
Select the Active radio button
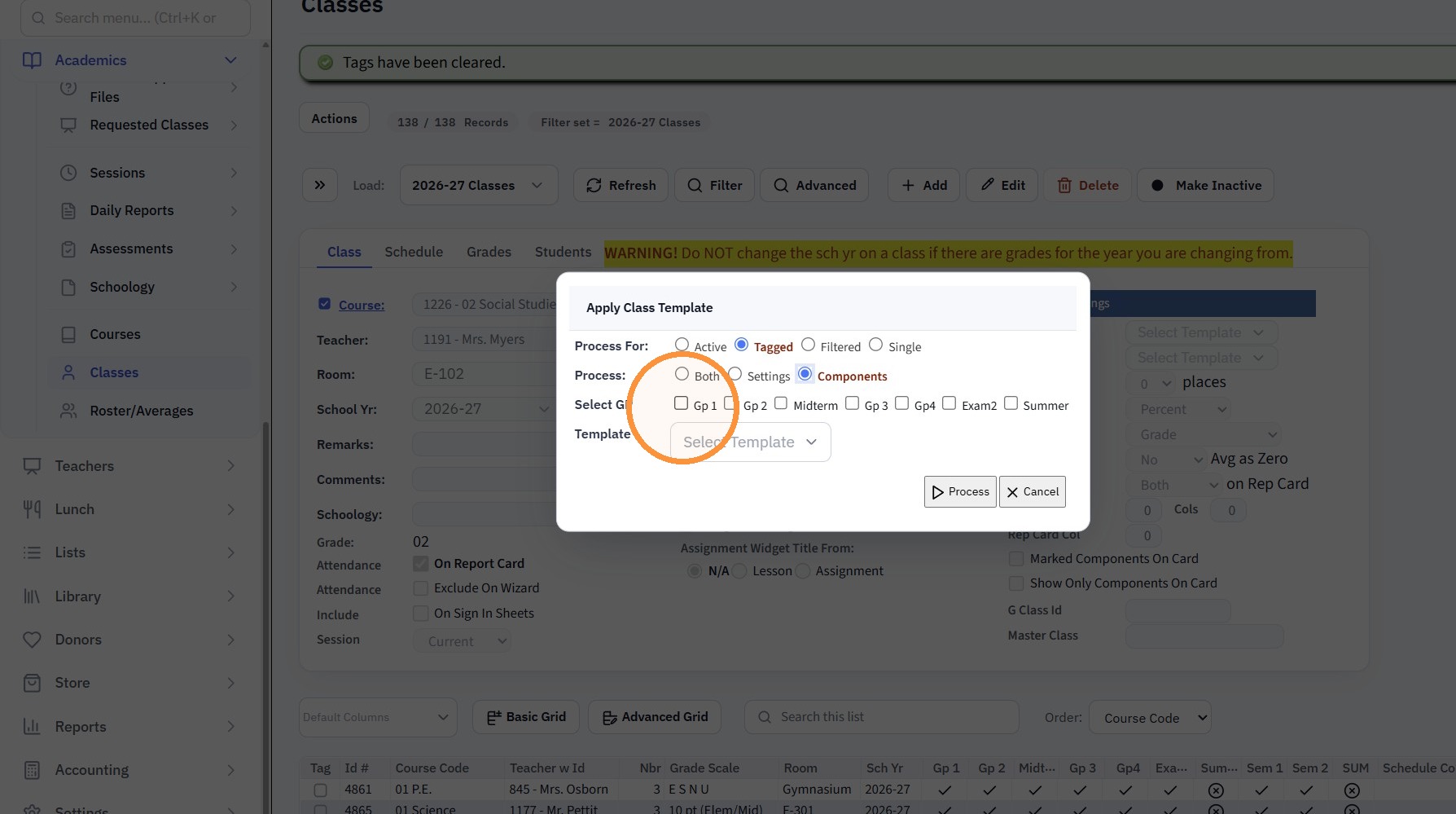tap(682, 345)
